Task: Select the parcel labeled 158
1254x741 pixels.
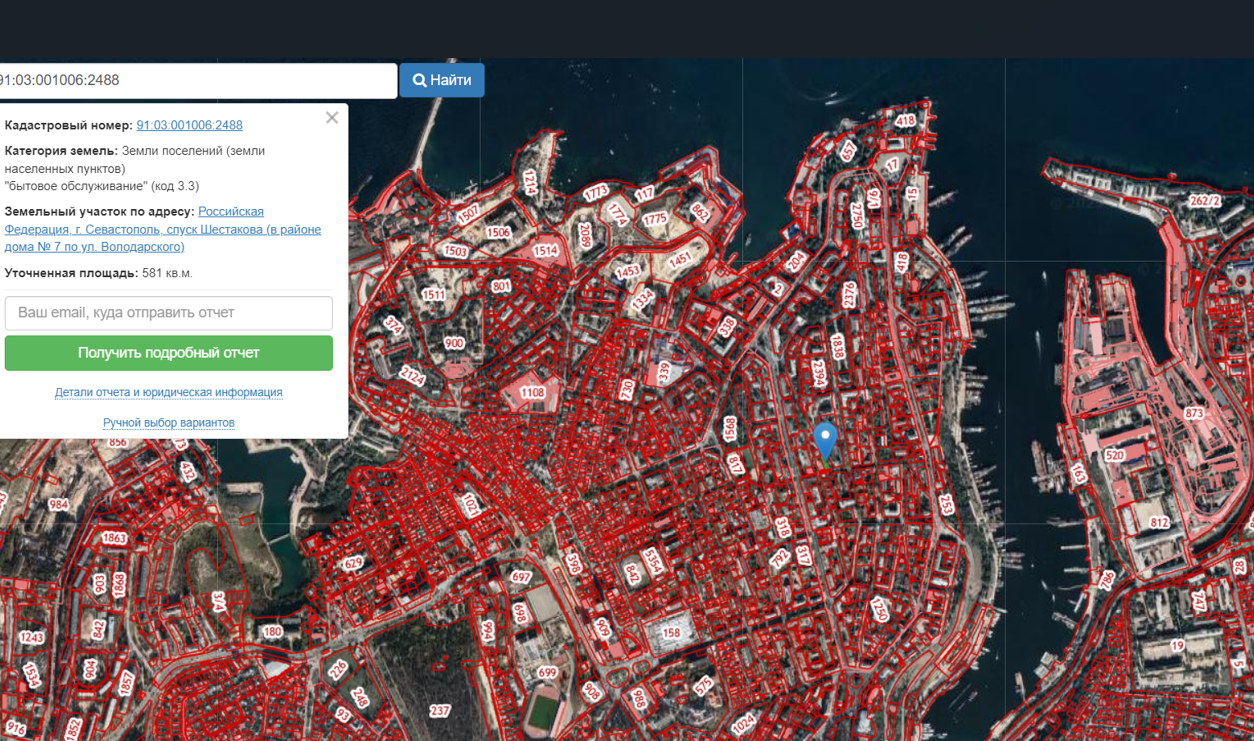Action: tap(671, 632)
